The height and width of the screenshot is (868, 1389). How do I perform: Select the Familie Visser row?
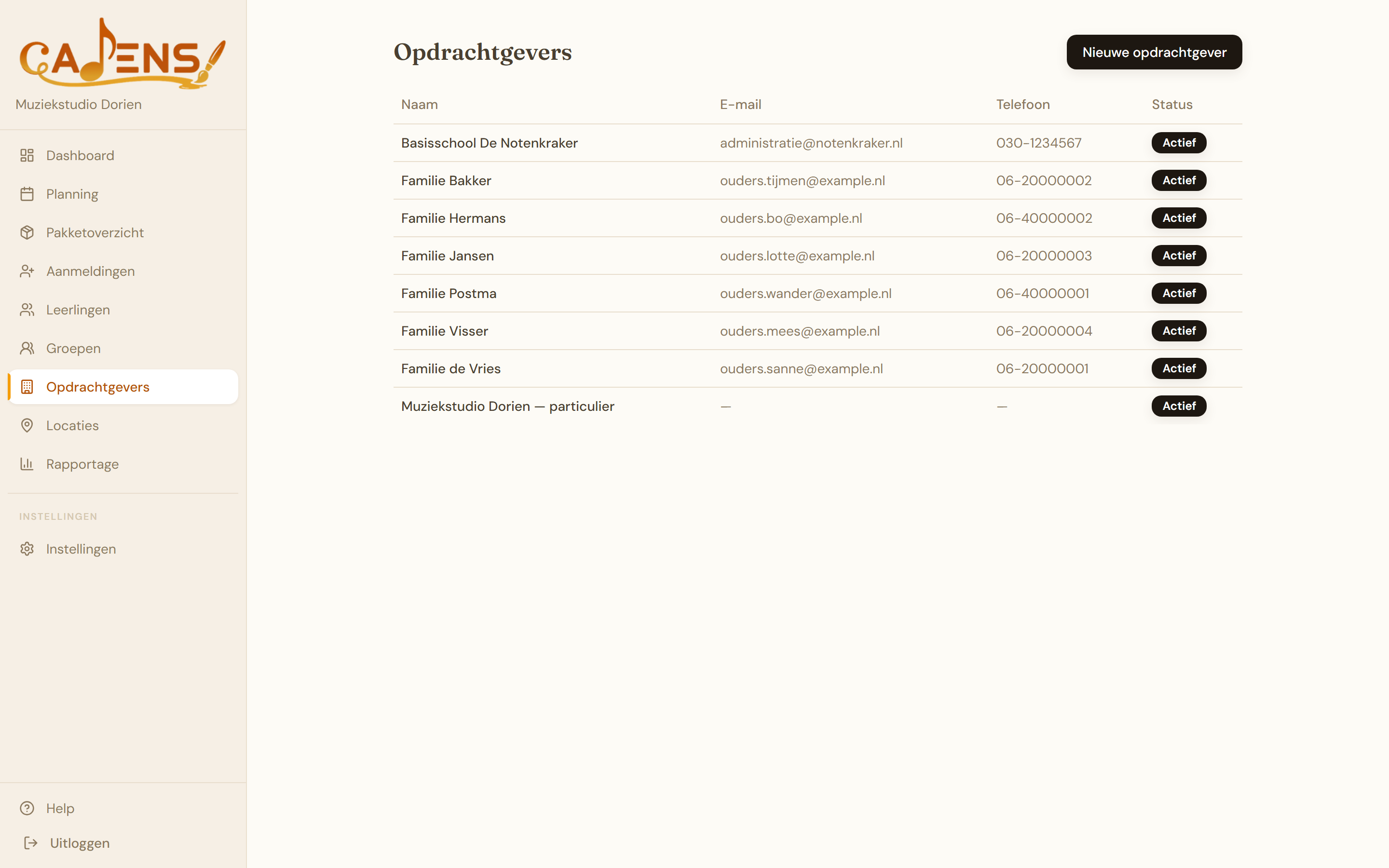[x=817, y=331]
